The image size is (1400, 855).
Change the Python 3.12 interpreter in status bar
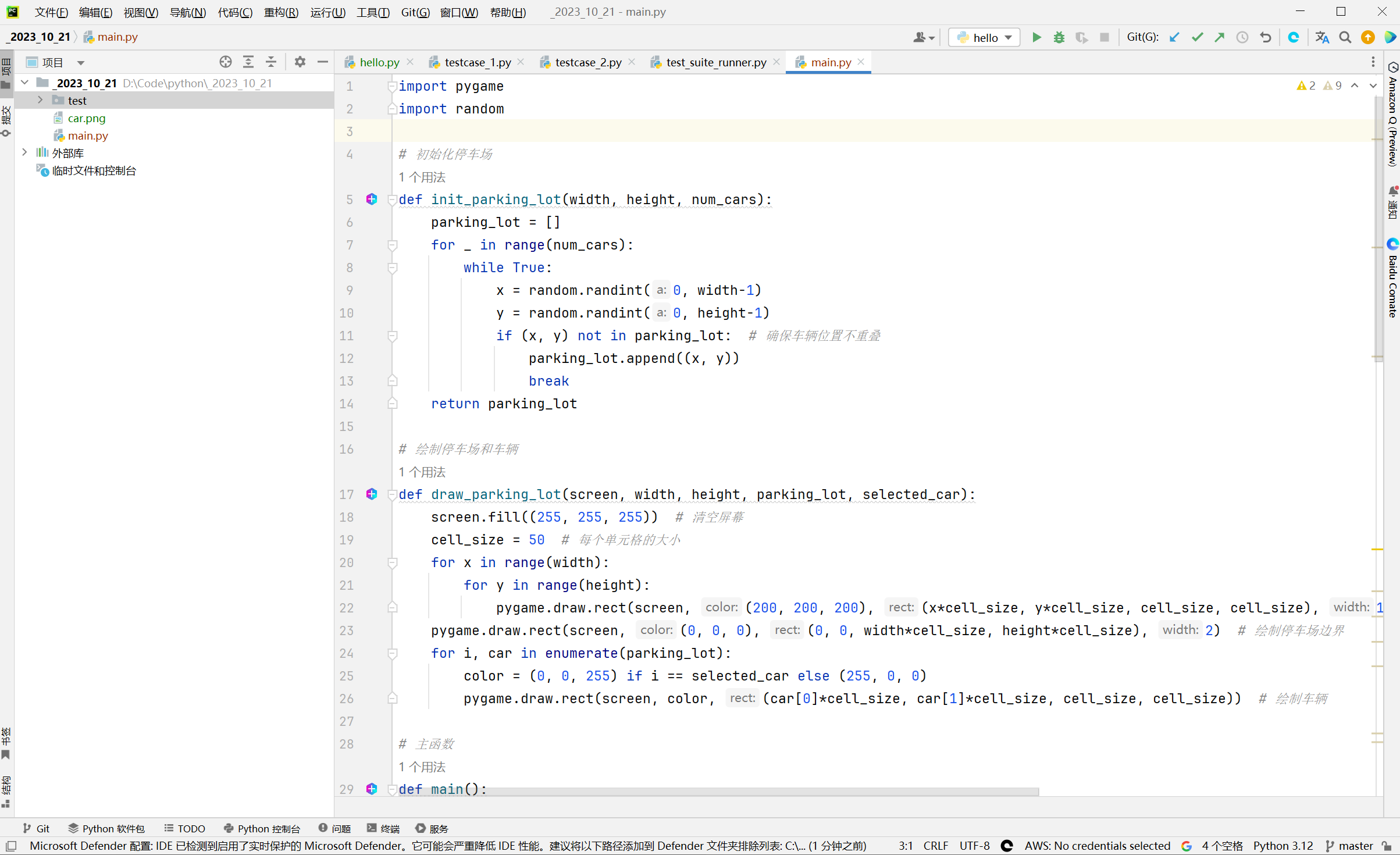click(x=1283, y=846)
